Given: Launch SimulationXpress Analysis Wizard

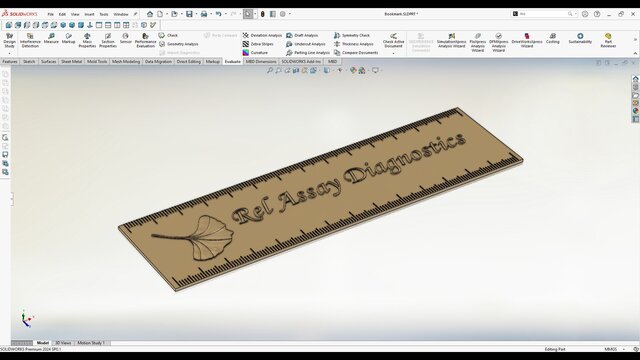Looking at the screenshot, I should tap(451, 41).
